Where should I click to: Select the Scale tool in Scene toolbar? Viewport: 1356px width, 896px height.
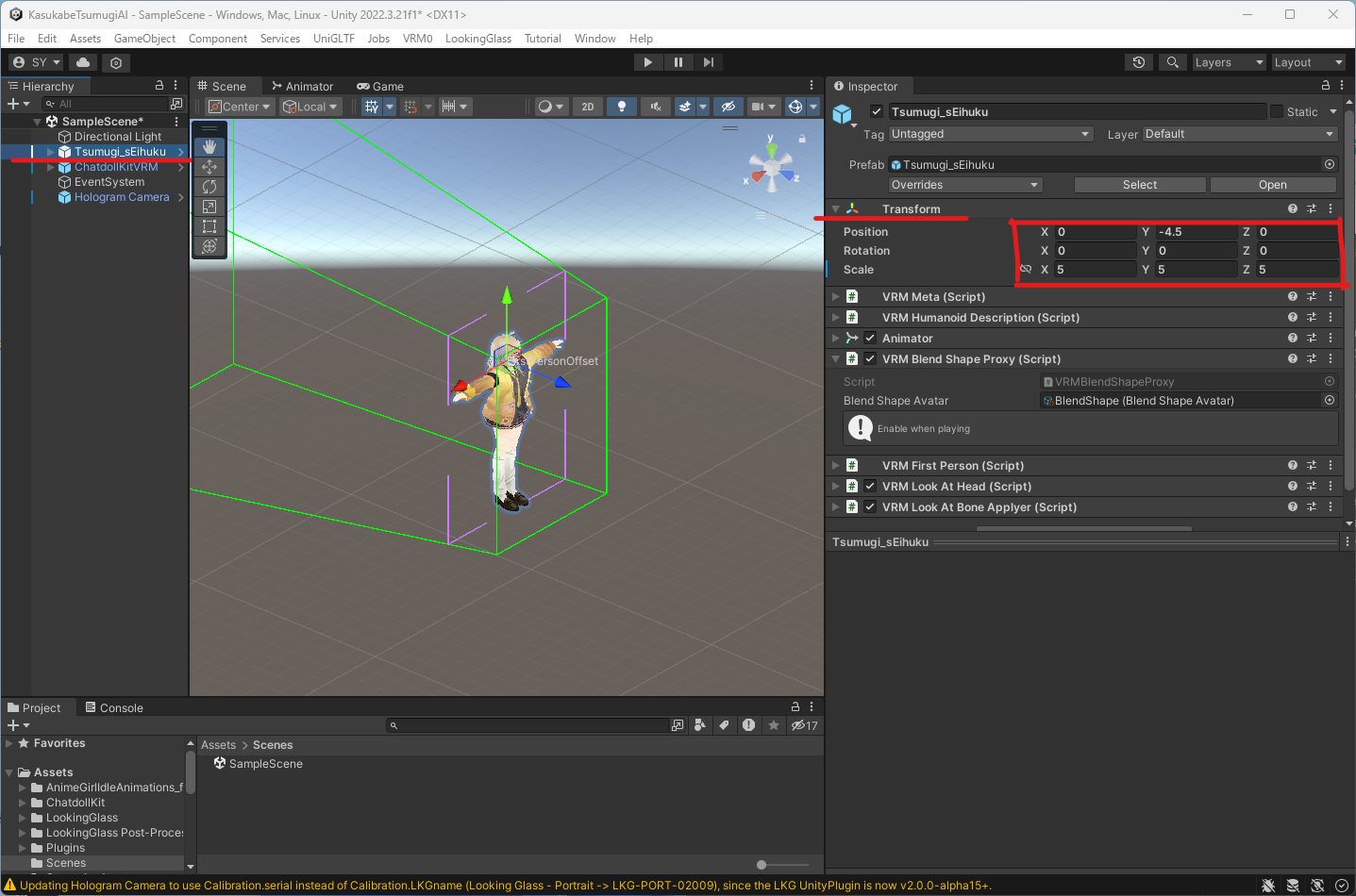(209, 207)
